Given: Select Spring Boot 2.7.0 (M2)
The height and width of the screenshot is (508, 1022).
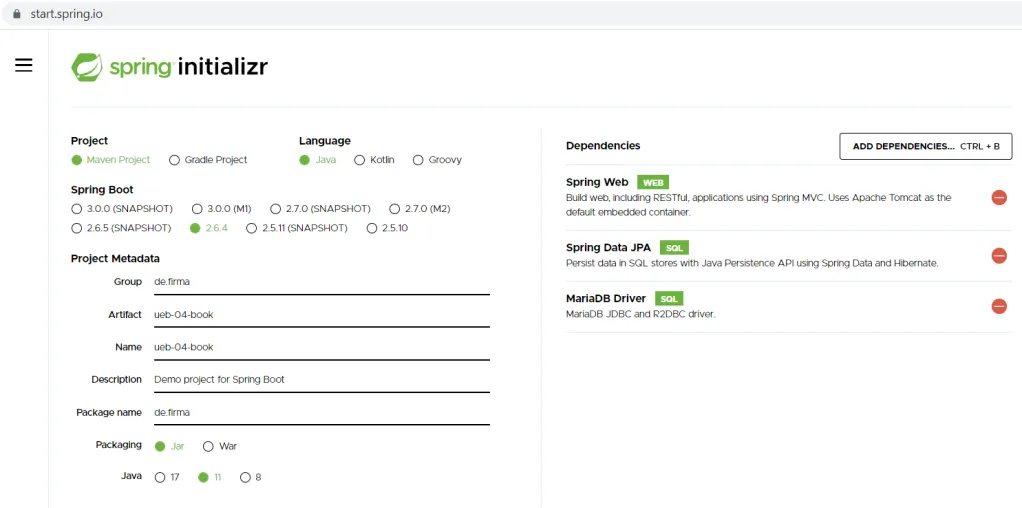Looking at the screenshot, I should coord(420,209).
